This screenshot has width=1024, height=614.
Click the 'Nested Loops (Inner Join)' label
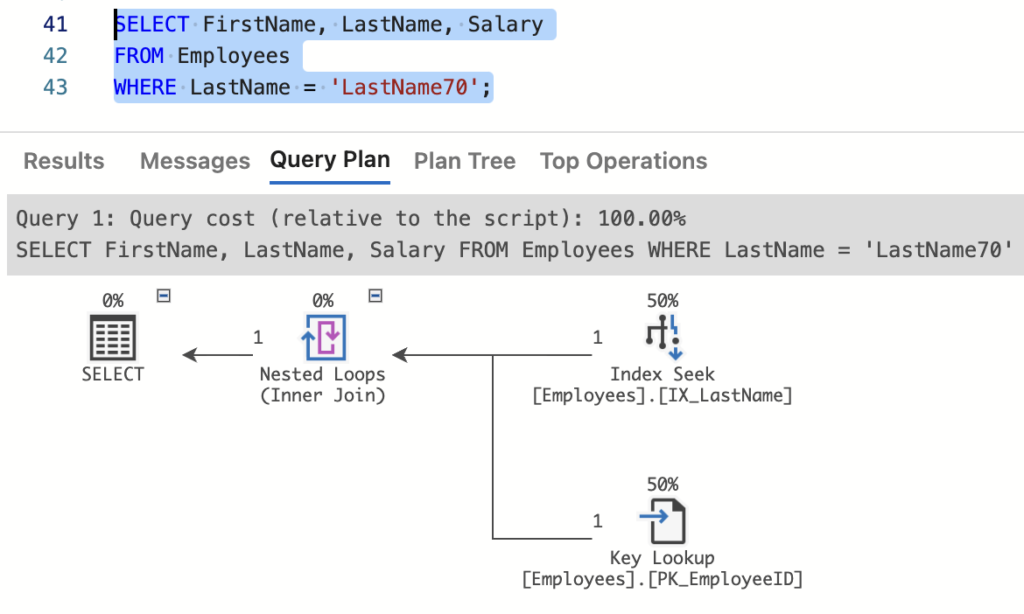[x=323, y=385]
